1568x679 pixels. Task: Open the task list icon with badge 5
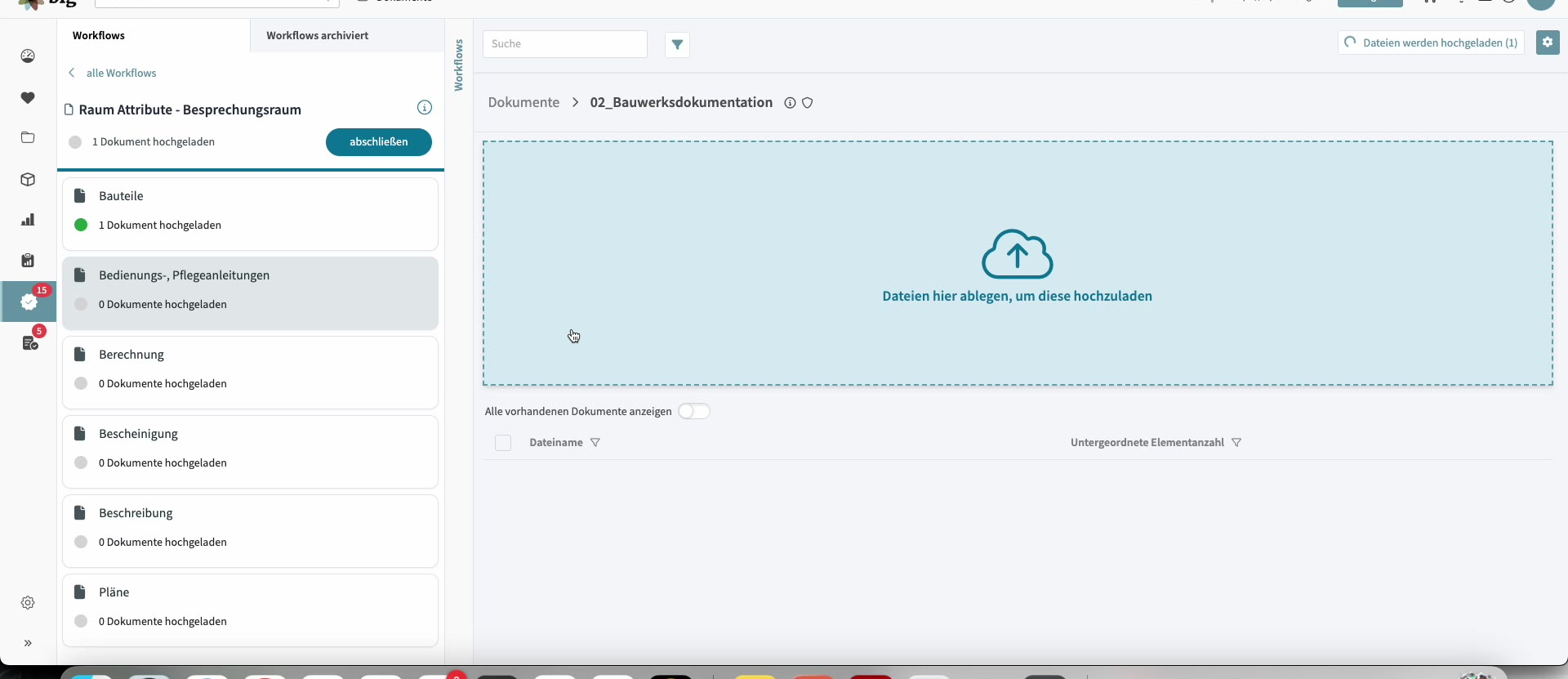30,343
